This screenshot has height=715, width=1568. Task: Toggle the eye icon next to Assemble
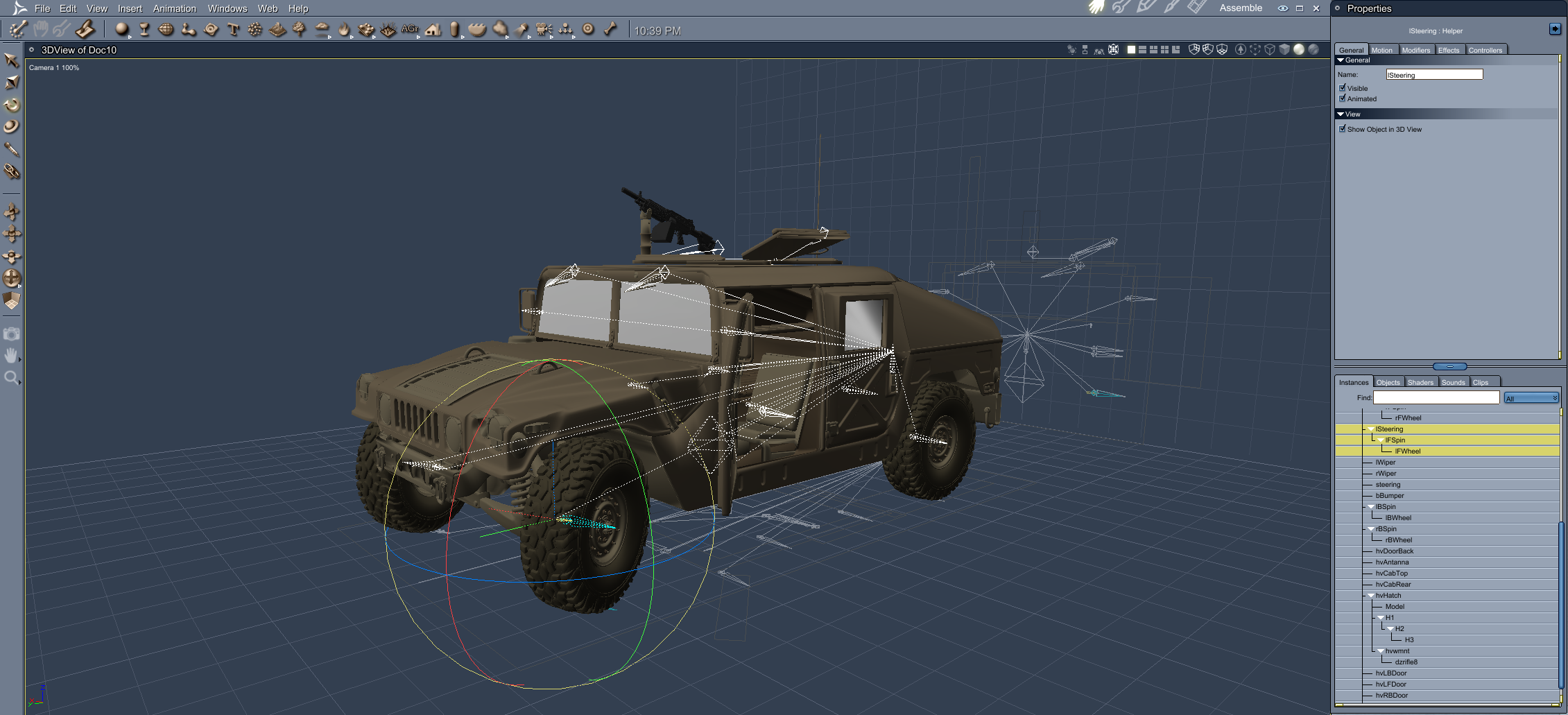pos(1283,8)
